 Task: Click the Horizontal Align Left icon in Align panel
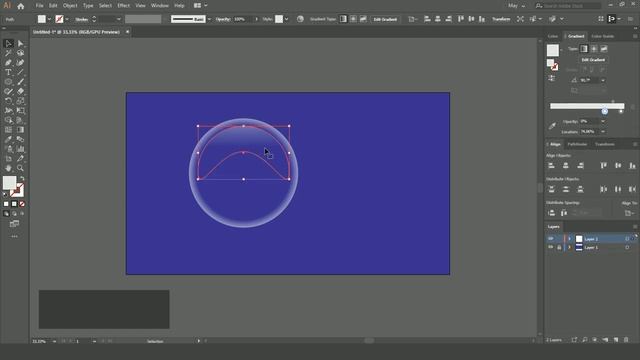pyautogui.click(x=551, y=165)
